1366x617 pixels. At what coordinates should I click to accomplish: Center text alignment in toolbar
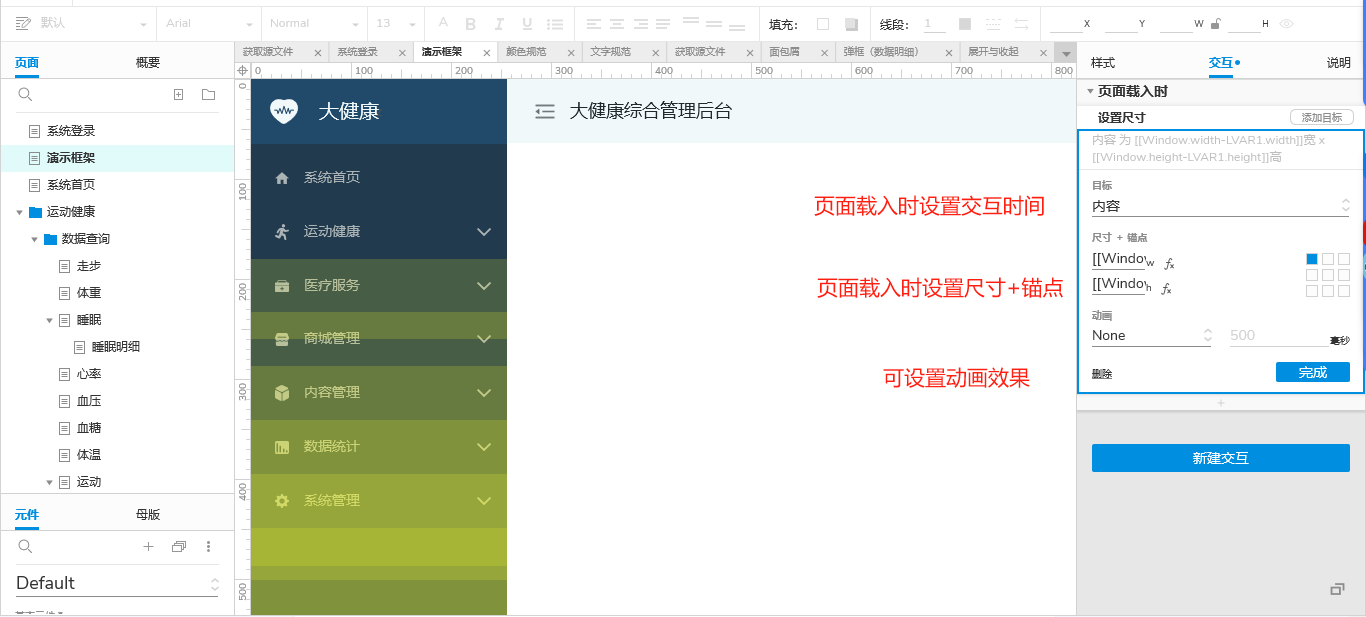pos(617,23)
